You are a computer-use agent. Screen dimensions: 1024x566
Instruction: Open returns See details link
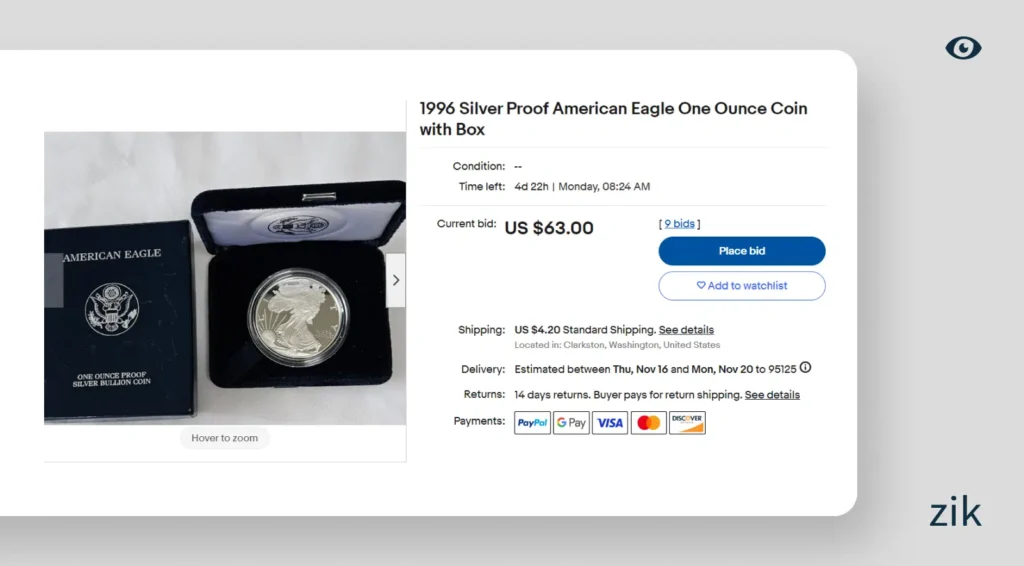pos(772,395)
